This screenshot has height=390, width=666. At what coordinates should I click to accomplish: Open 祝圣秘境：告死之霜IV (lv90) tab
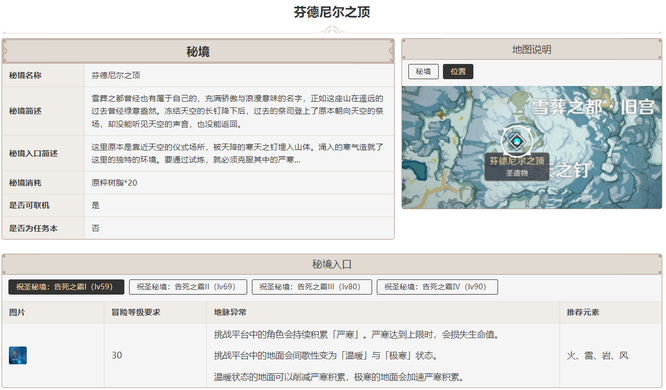437,287
